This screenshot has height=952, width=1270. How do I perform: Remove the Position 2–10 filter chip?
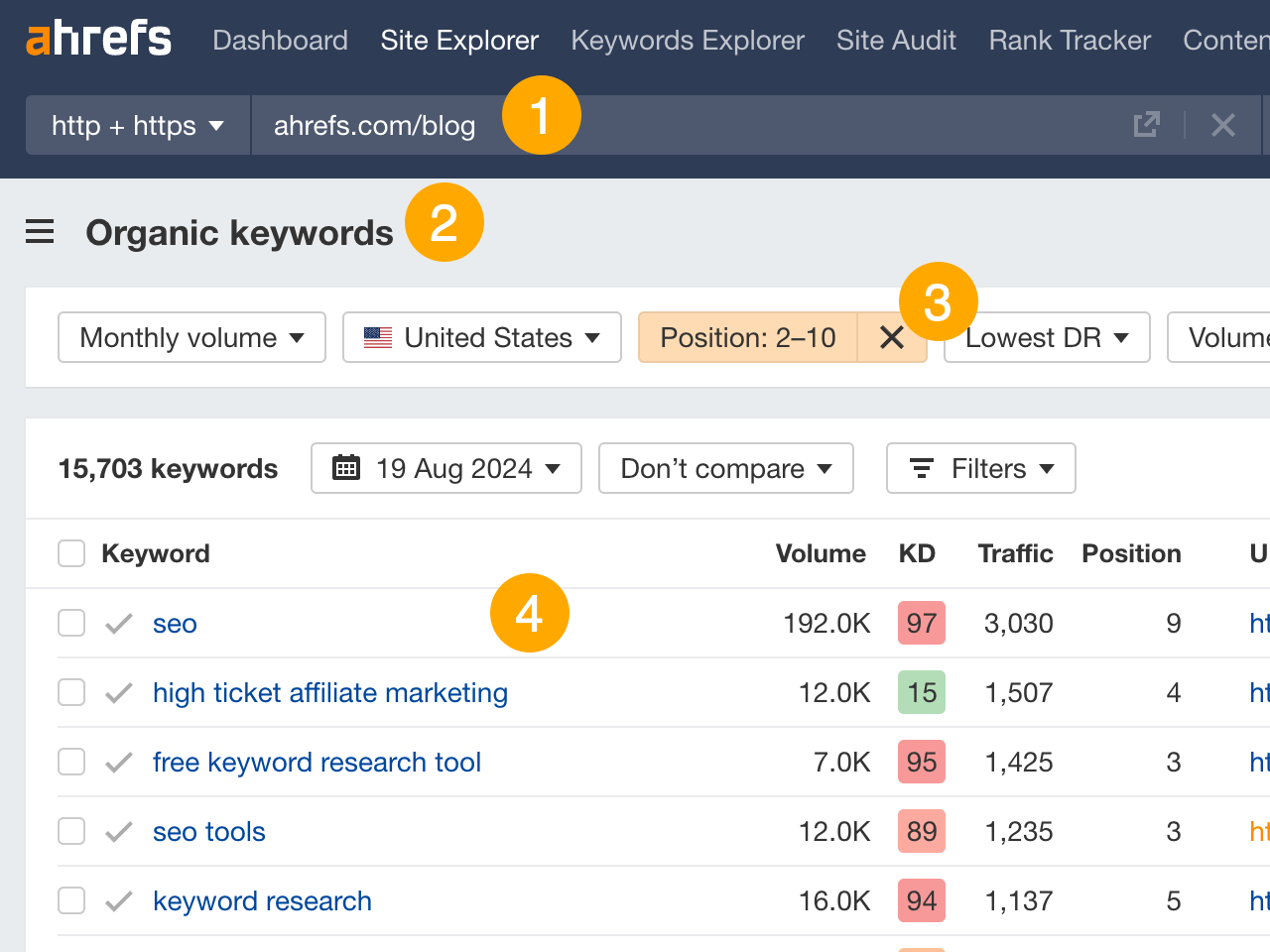tap(891, 337)
